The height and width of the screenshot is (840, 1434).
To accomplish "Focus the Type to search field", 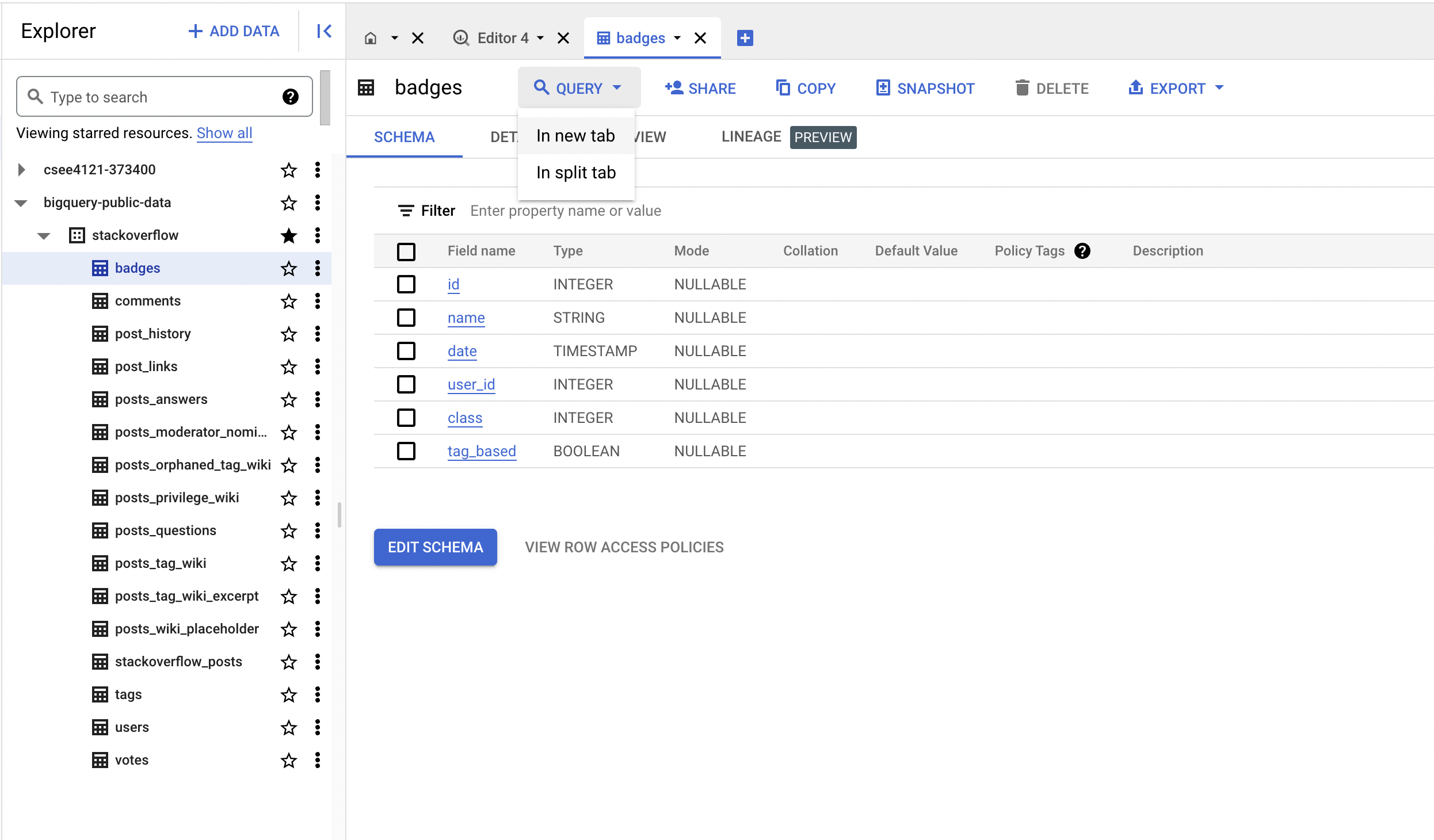I will pyautogui.click(x=164, y=97).
